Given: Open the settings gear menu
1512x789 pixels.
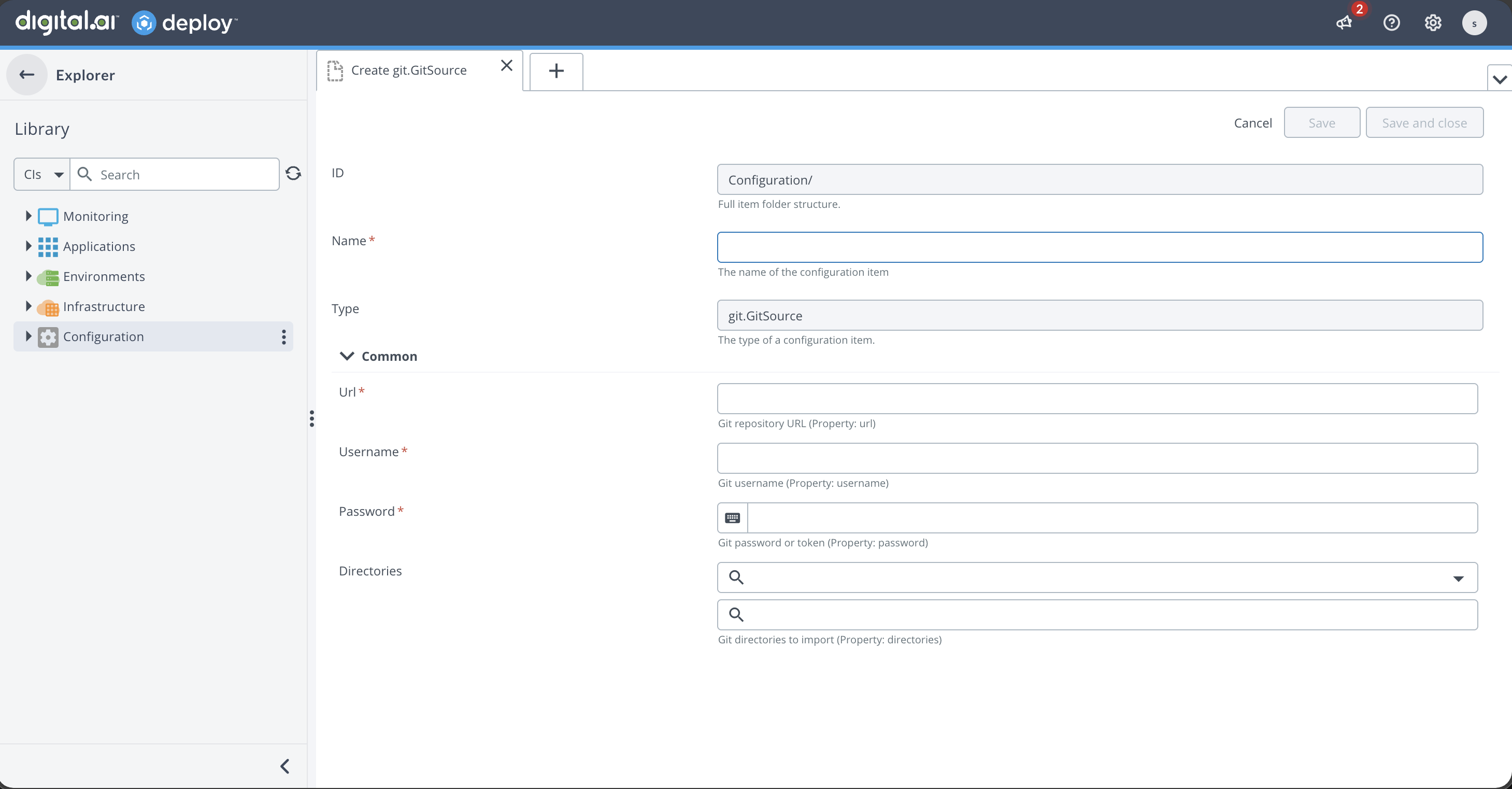Looking at the screenshot, I should pos(1433,23).
